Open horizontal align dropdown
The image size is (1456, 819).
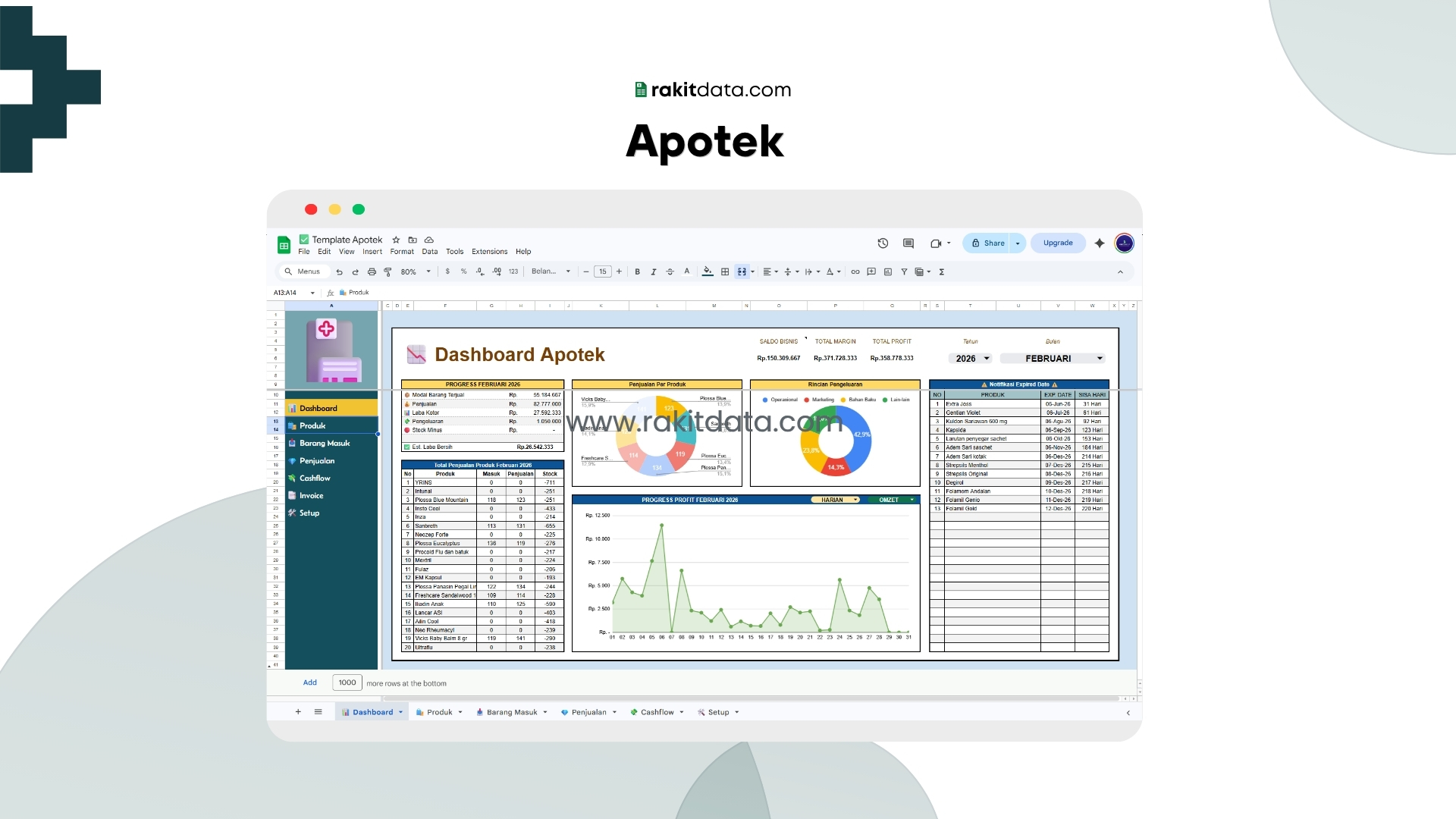pyautogui.click(x=770, y=271)
